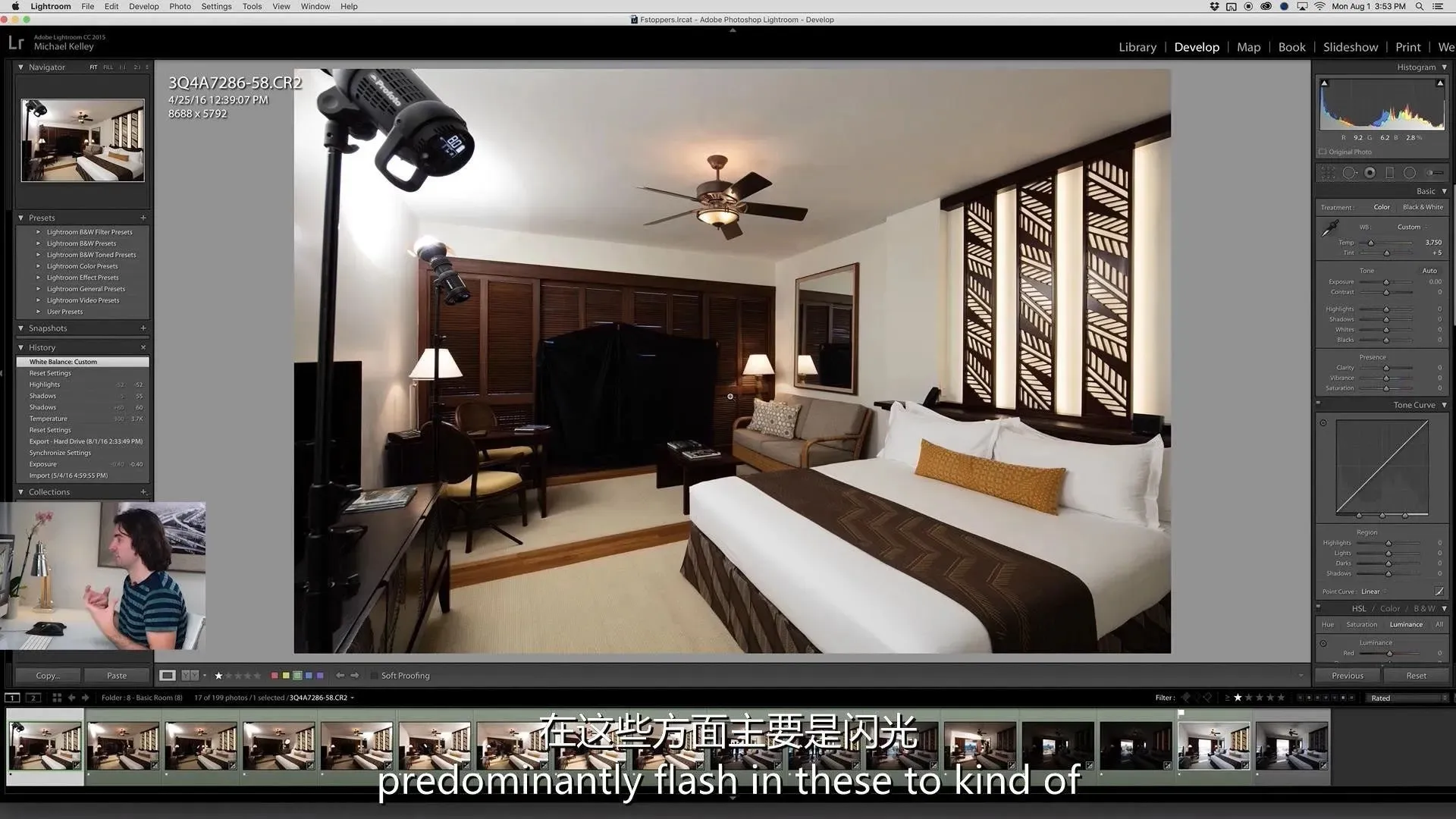This screenshot has width=1456, height=819.
Task: Open the Develop menu in menu bar
Action: pyautogui.click(x=143, y=6)
